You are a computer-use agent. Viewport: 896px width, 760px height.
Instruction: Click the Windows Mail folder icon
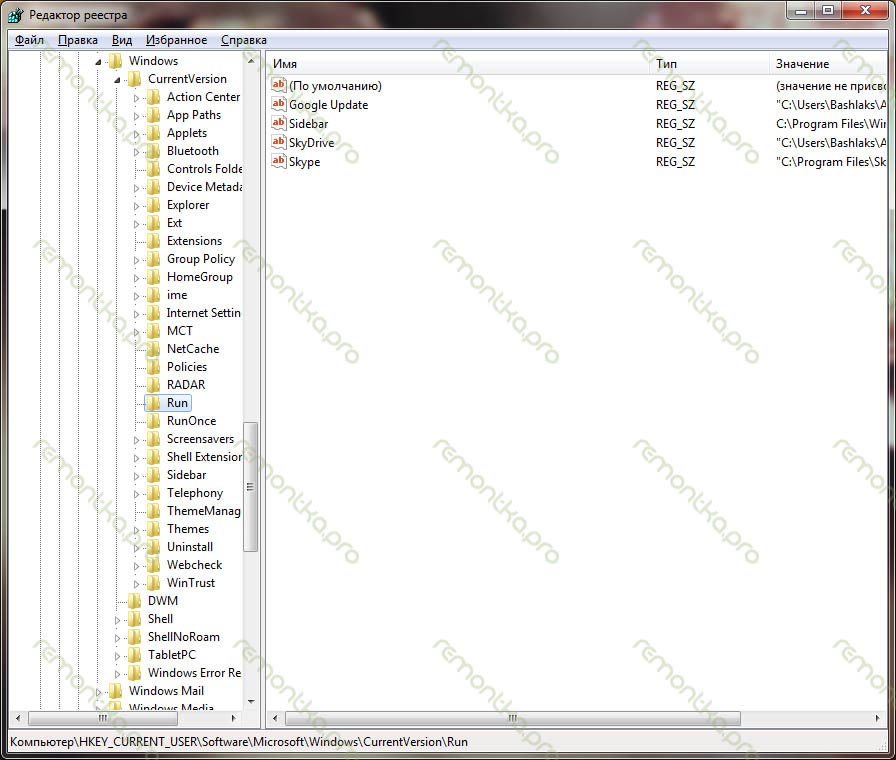point(115,691)
